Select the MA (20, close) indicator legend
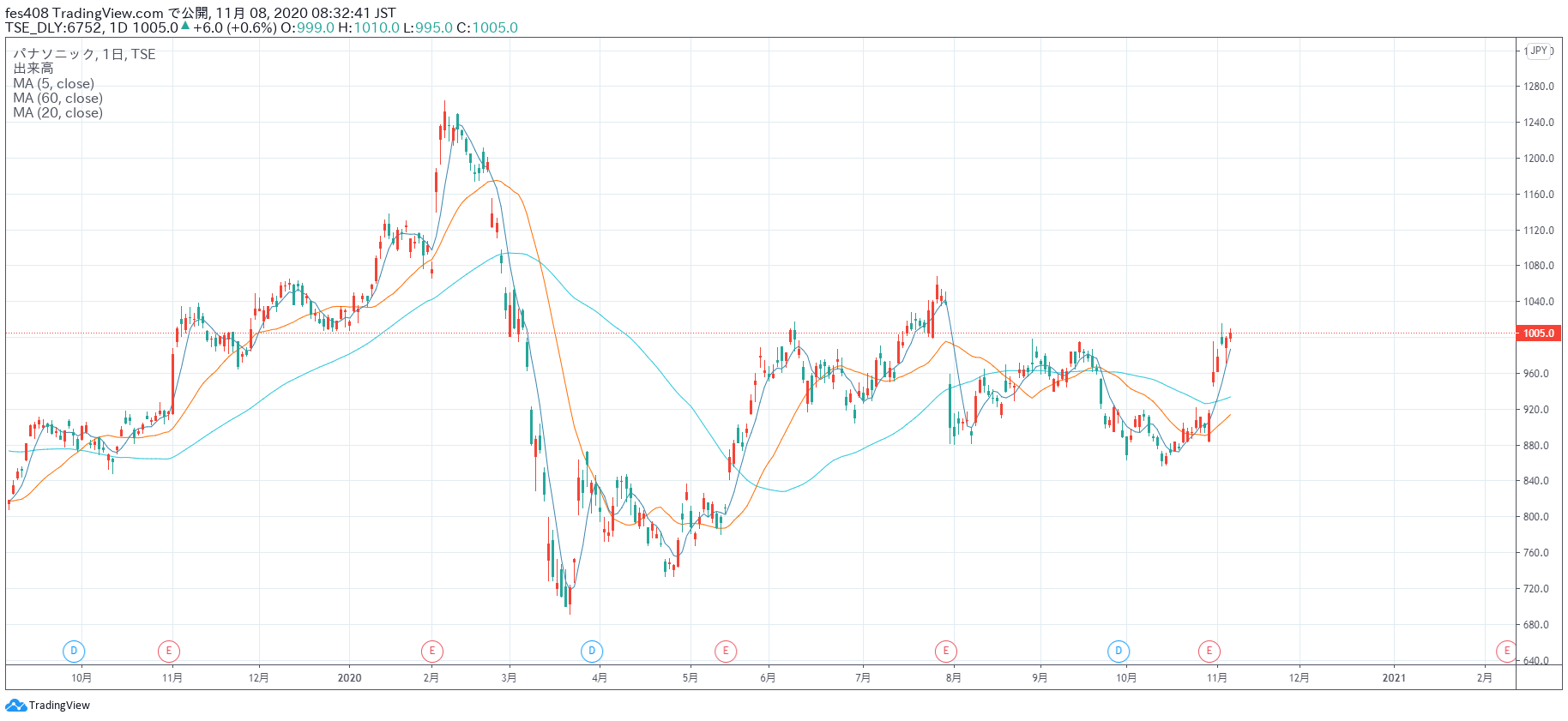This screenshot has width=1568, height=721. pyautogui.click(x=57, y=113)
